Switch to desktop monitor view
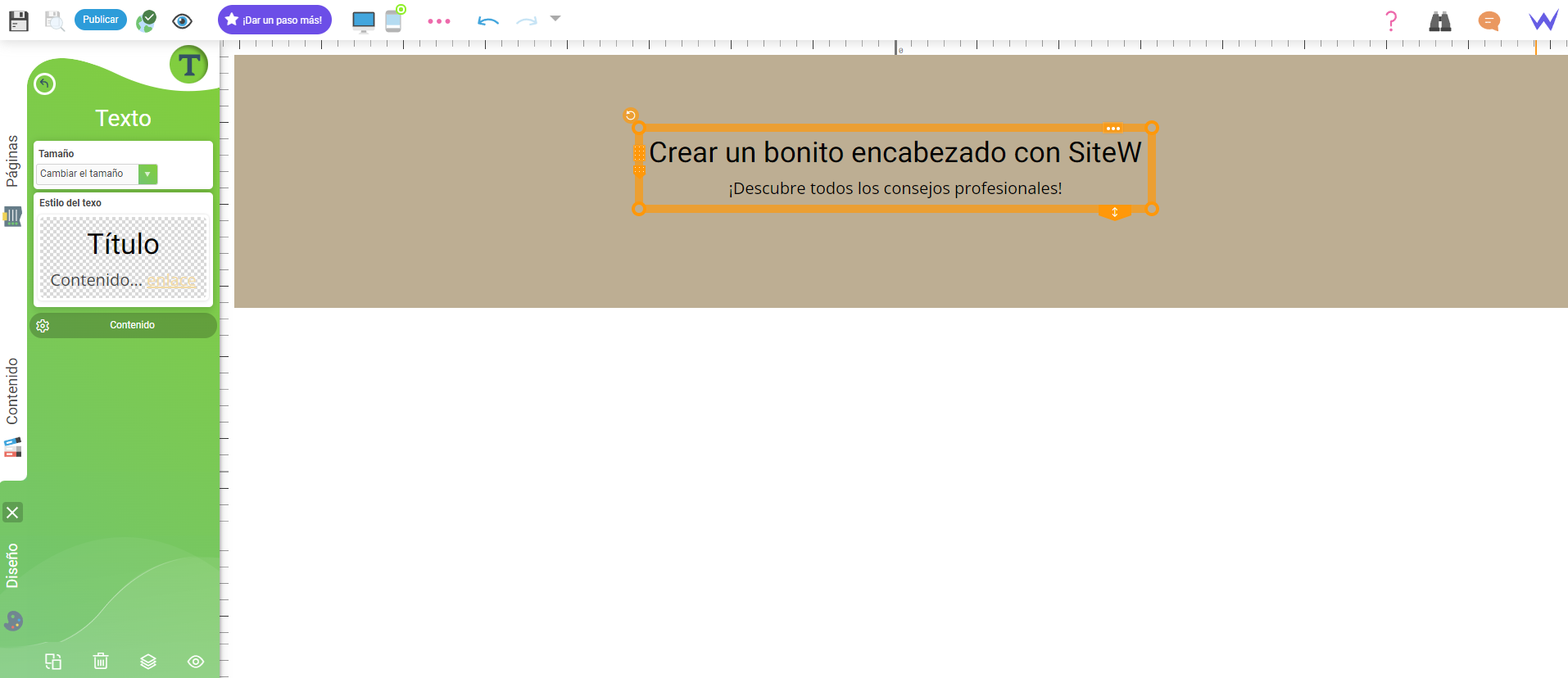The image size is (1568, 678). coord(363,21)
